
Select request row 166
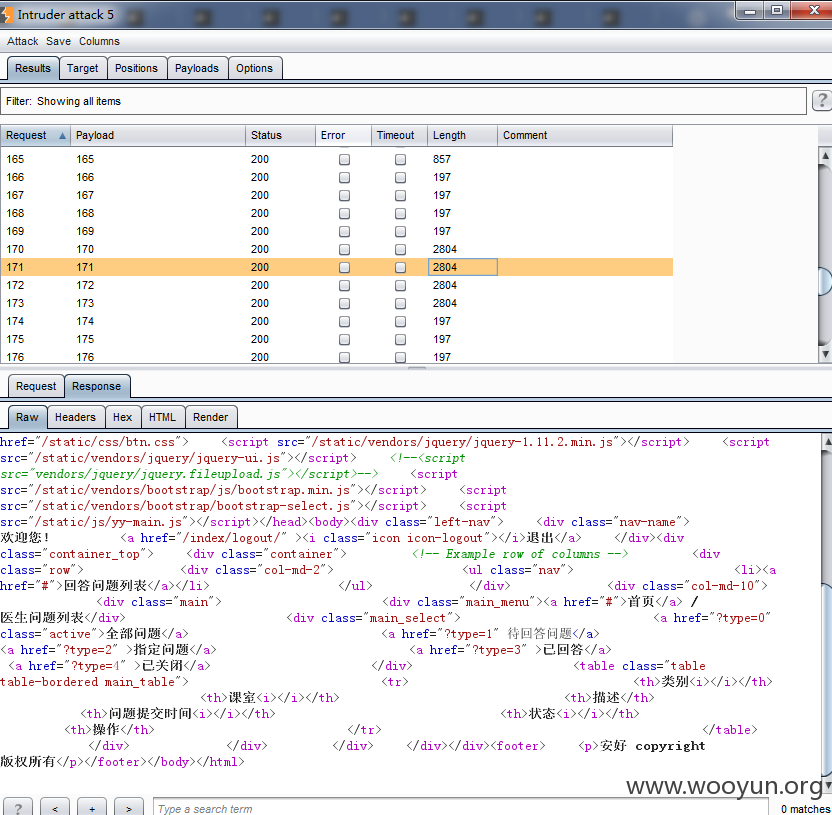pyautogui.click(x=336, y=177)
